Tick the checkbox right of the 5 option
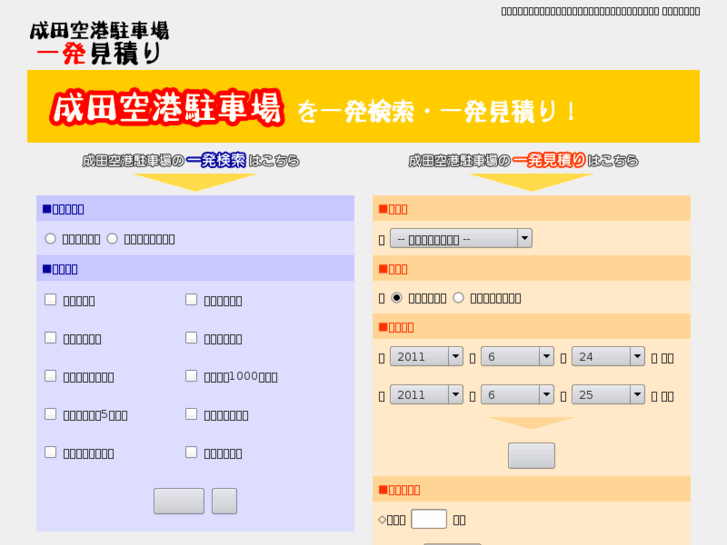Screen dimensions: 727x545 [191, 414]
